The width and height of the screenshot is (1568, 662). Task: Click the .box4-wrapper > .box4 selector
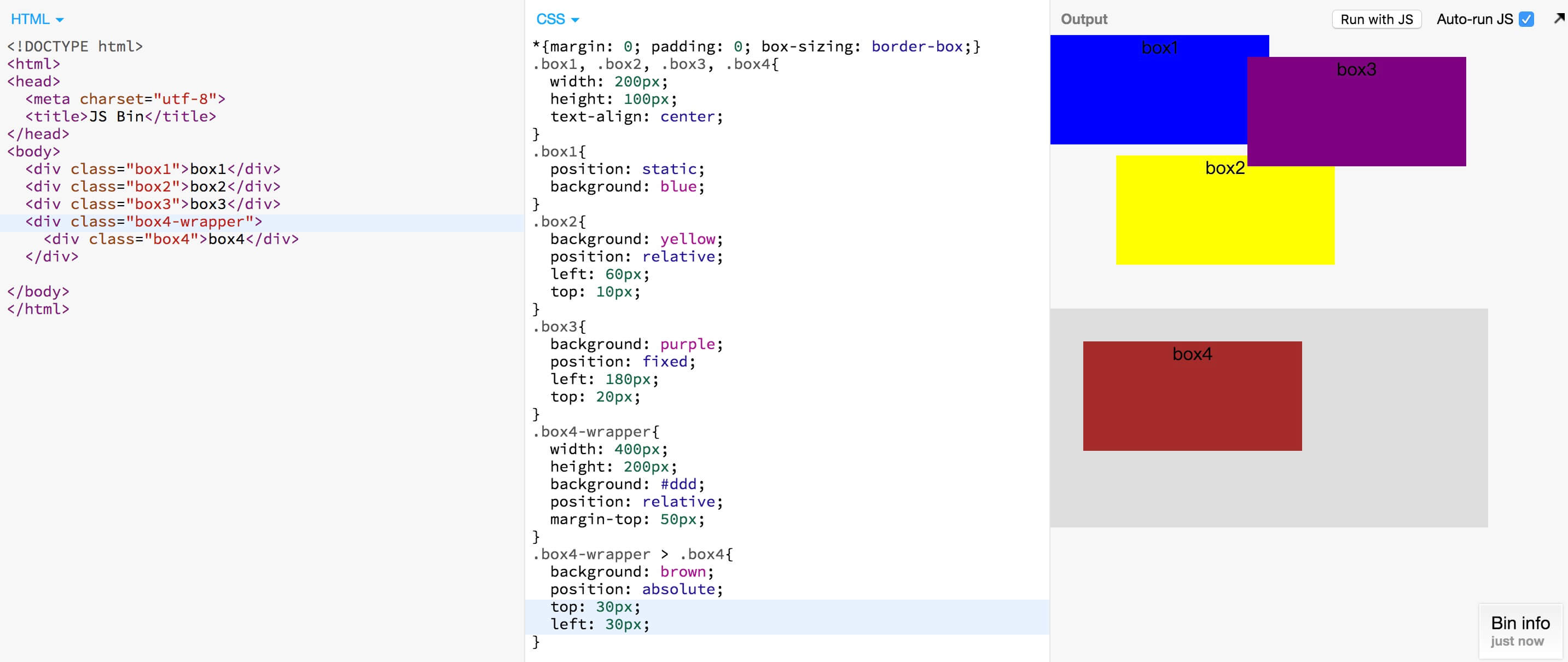(633, 554)
